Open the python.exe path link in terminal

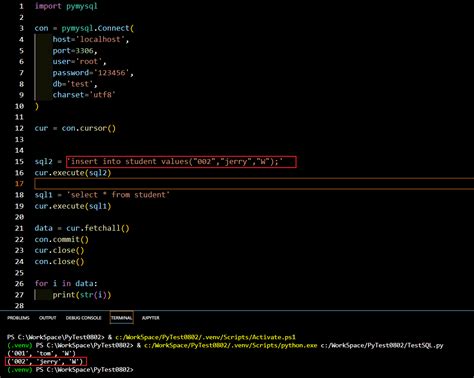tap(230, 345)
